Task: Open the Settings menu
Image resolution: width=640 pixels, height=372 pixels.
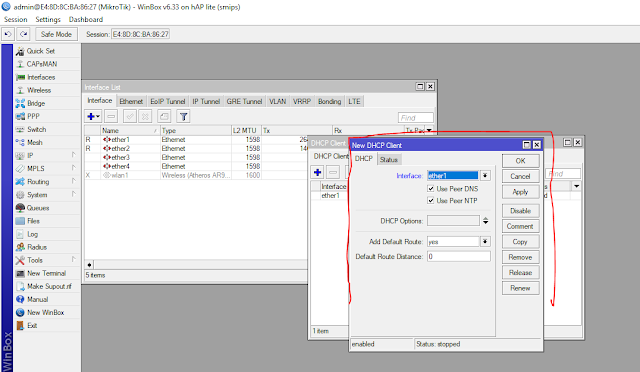Action: tap(48, 20)
